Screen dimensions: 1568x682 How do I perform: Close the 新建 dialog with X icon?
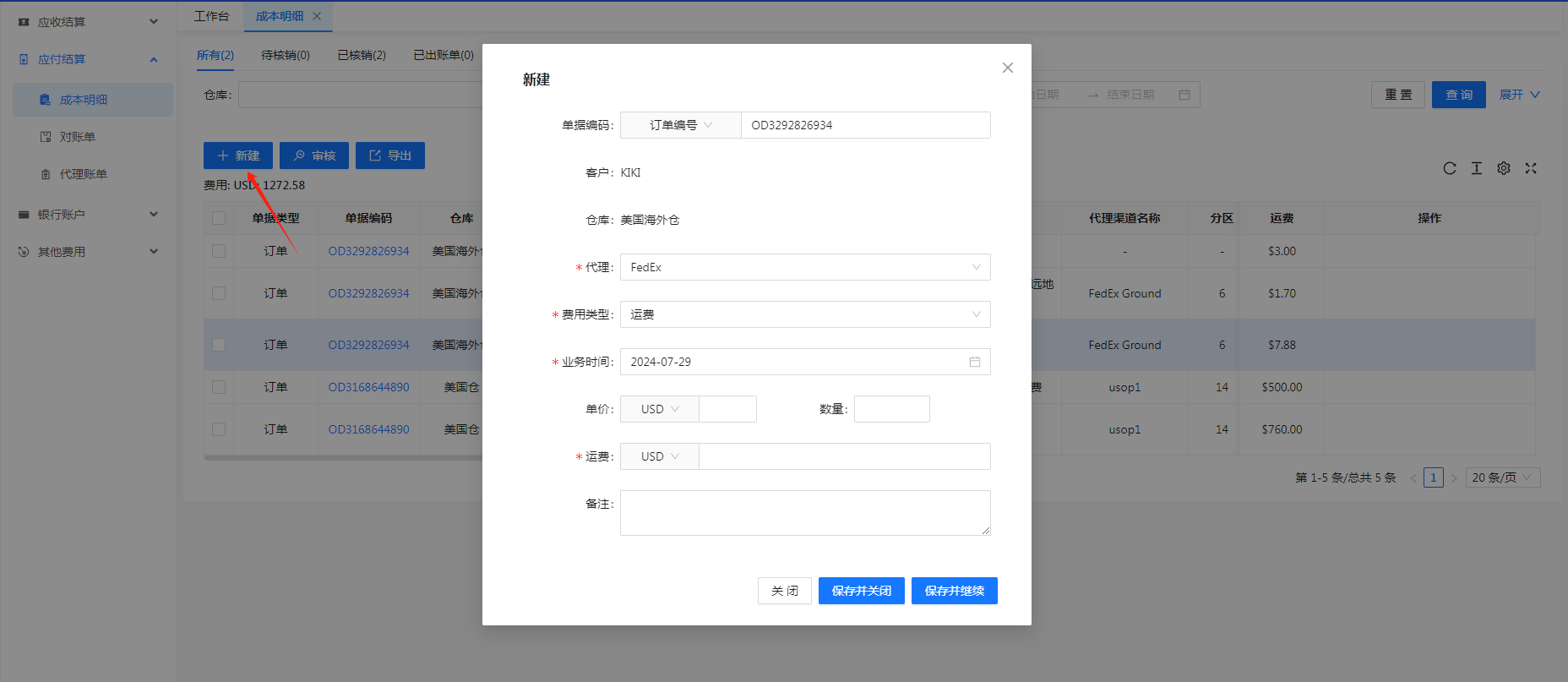tap(1008, 68)
